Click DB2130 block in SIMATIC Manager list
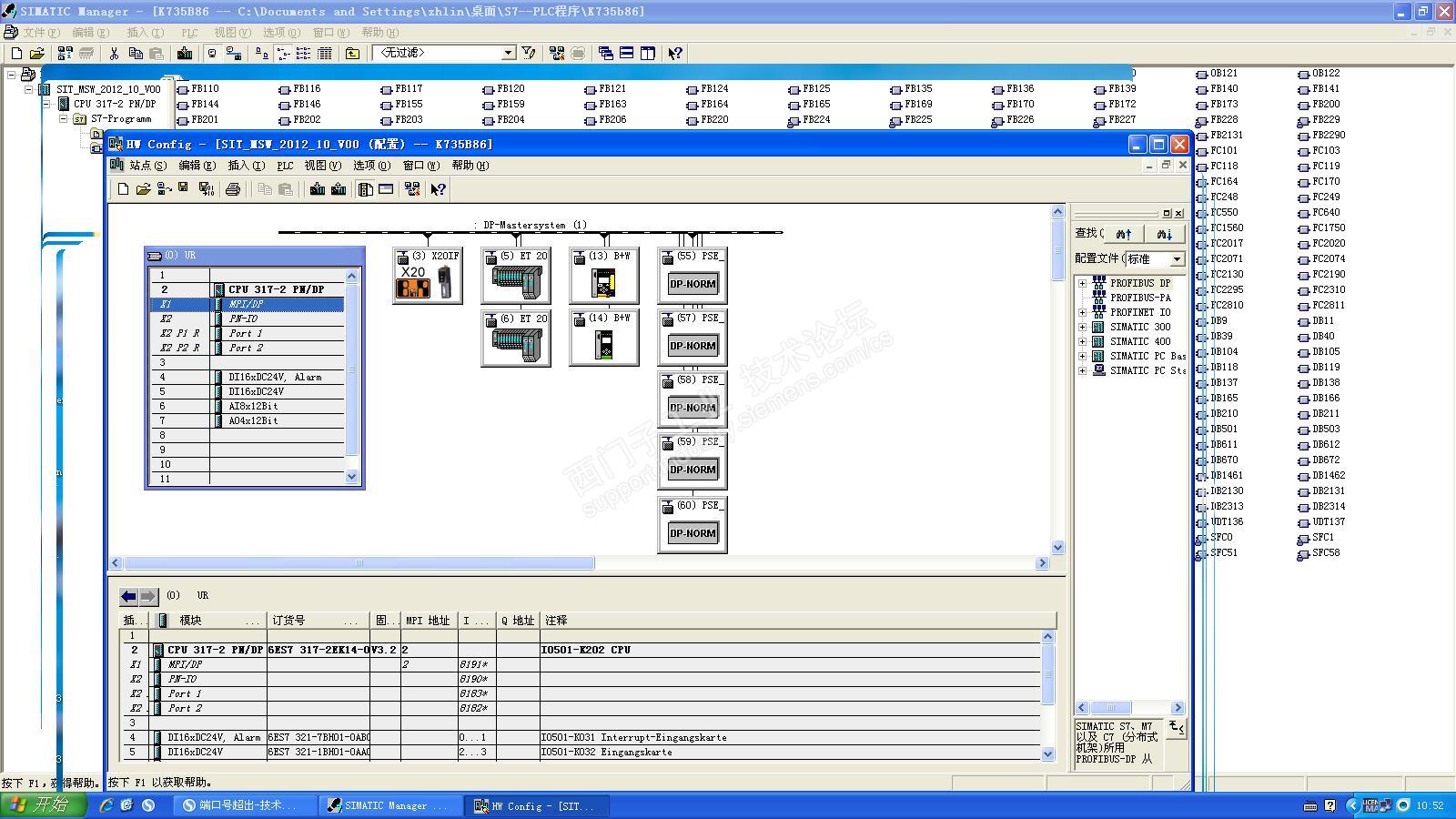 [x=1219, y=491]
